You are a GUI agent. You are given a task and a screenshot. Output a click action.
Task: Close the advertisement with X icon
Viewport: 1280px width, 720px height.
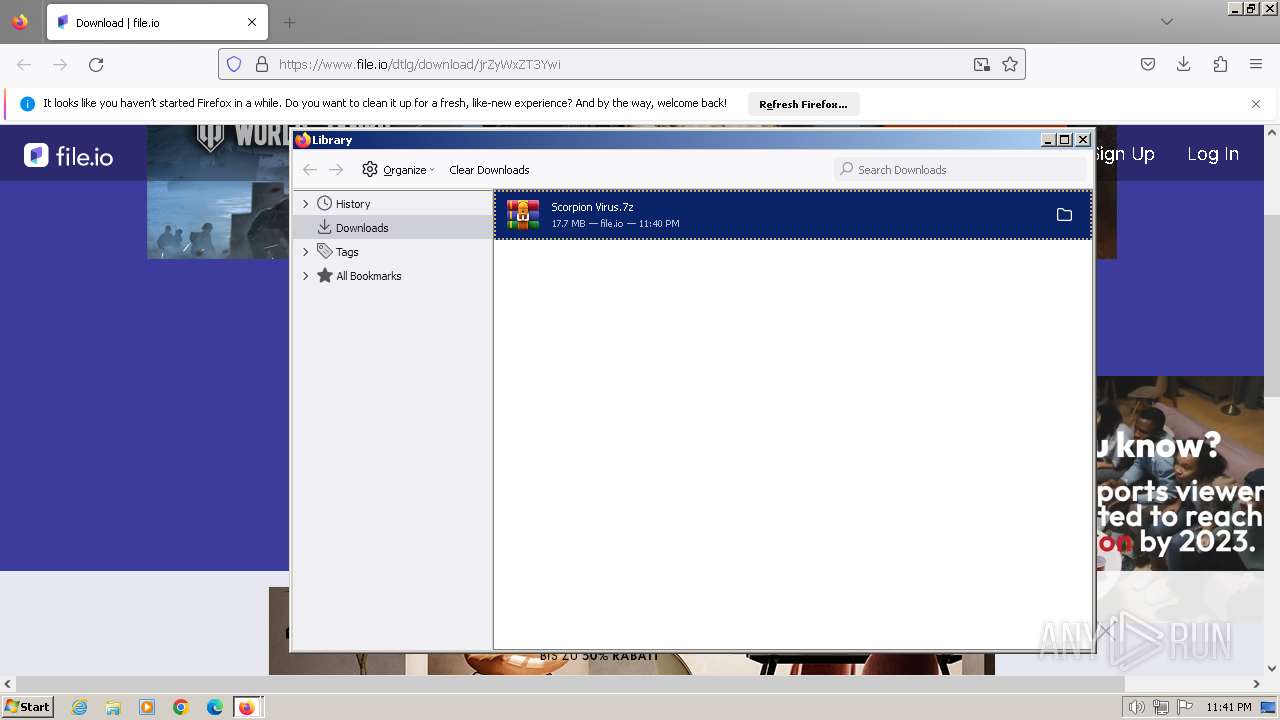tap(1104, 631)
